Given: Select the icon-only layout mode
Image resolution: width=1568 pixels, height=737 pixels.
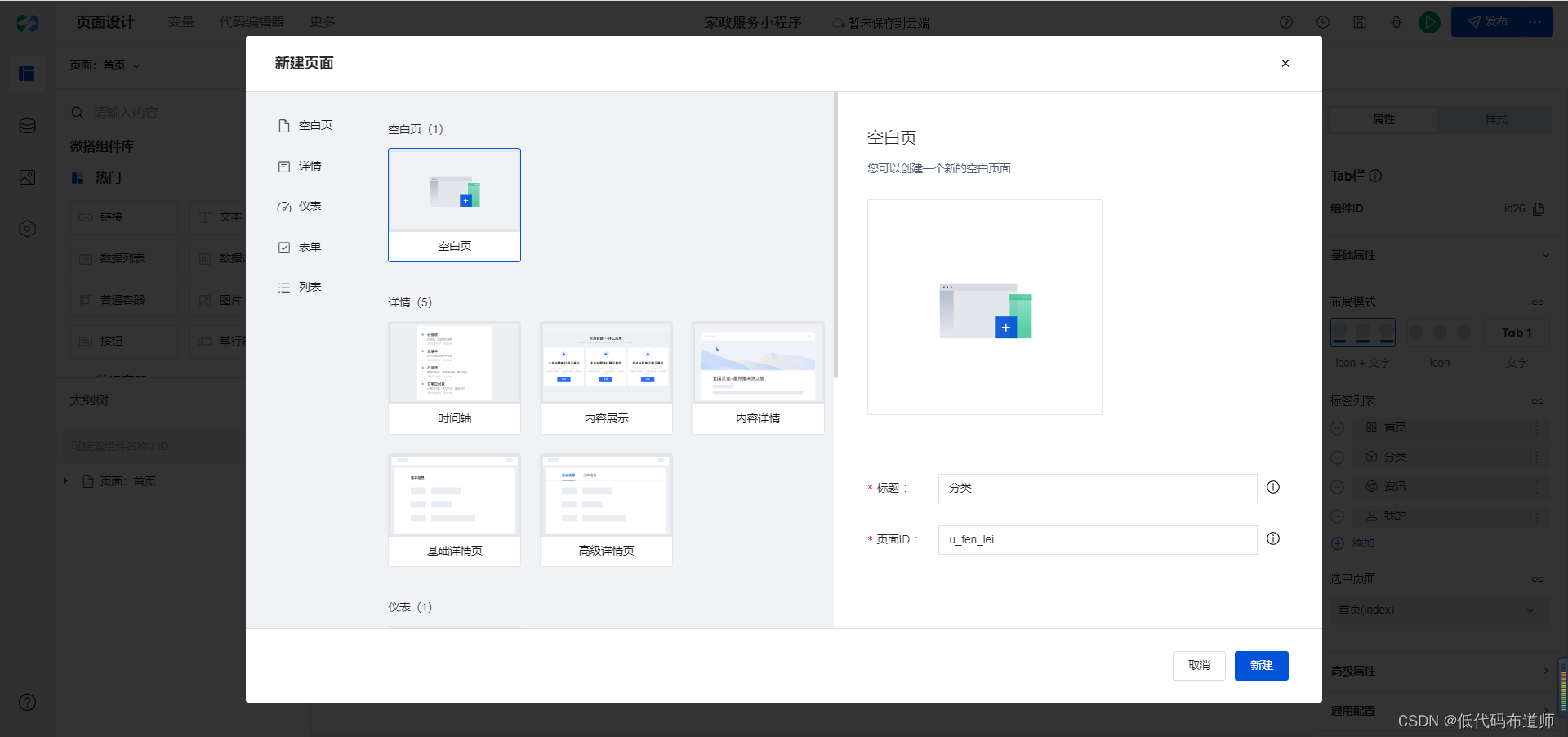Looking at the screenshot, I should [x=1440, y=333].
